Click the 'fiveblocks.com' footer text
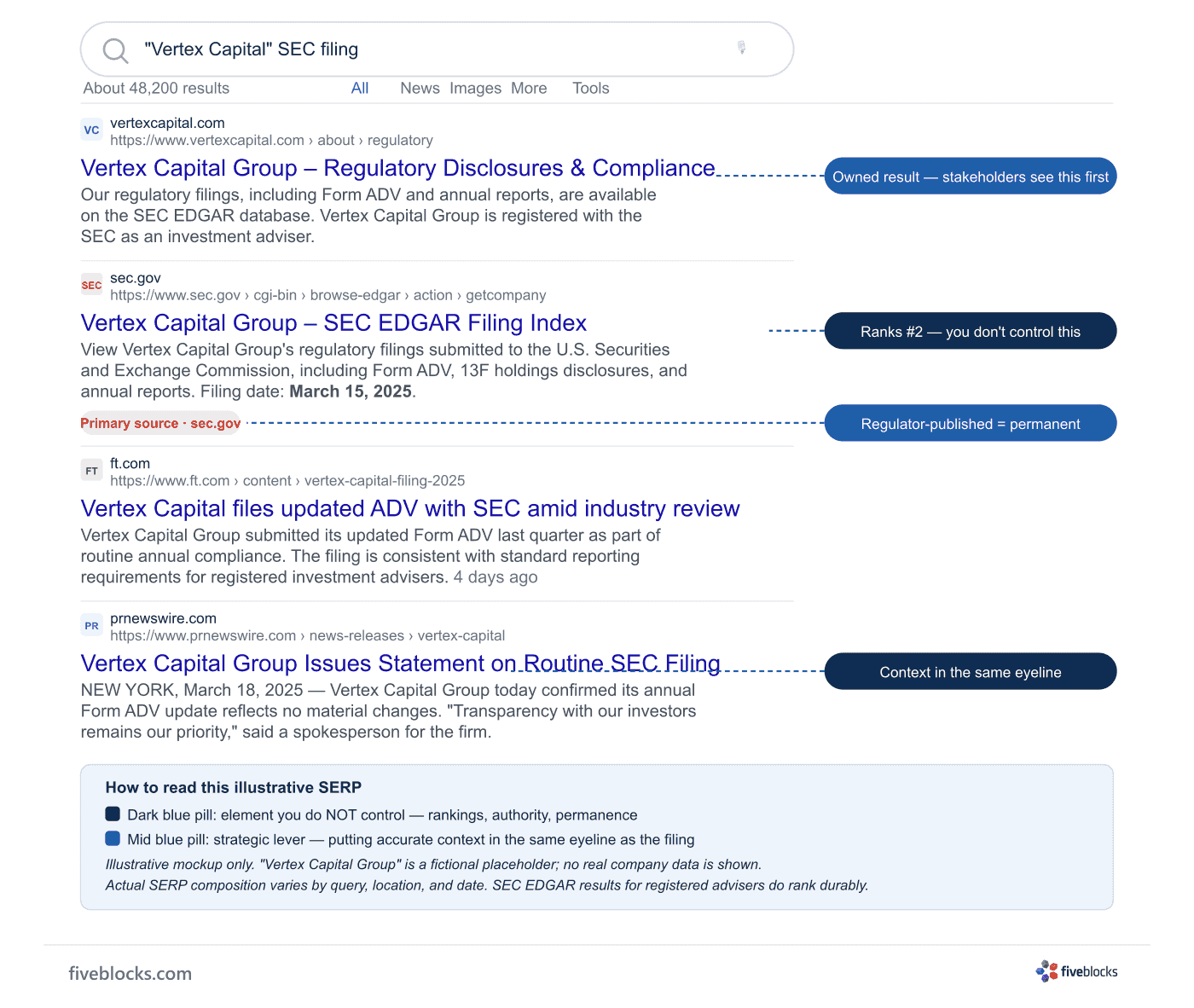The image size is (1194, 1008). pyautogui.click(x=130, y=973)
